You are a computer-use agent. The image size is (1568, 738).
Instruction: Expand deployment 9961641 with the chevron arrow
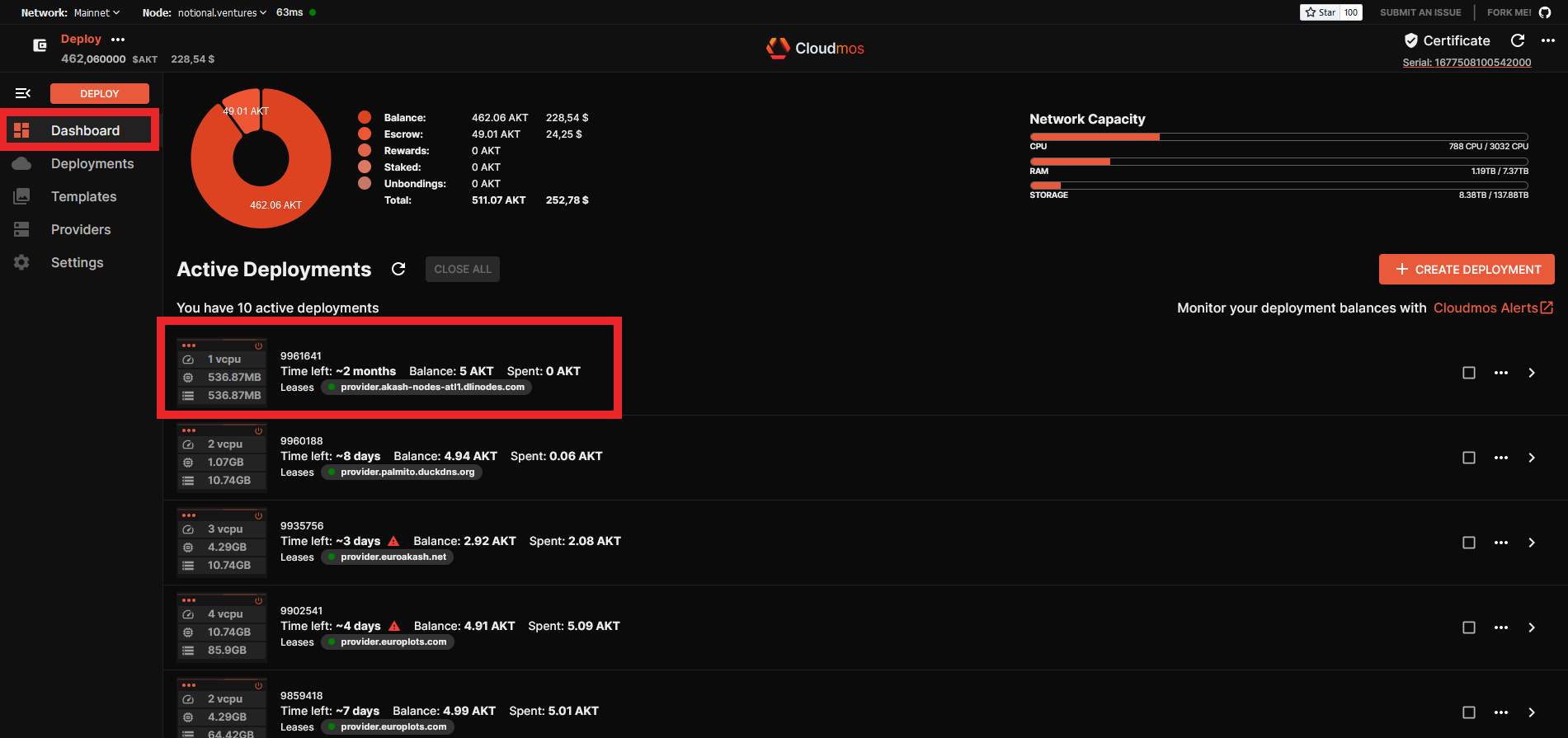[x=1532, y=373]
